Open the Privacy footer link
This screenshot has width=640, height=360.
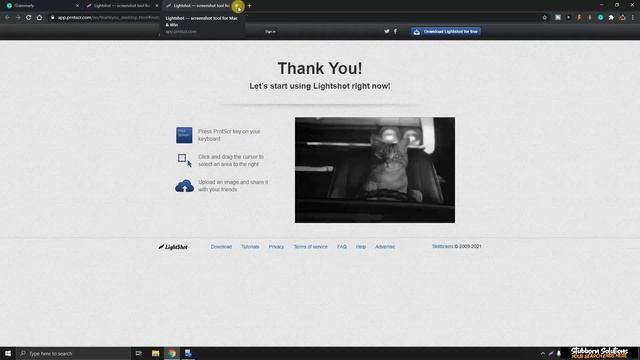click(x=276, y=247)
